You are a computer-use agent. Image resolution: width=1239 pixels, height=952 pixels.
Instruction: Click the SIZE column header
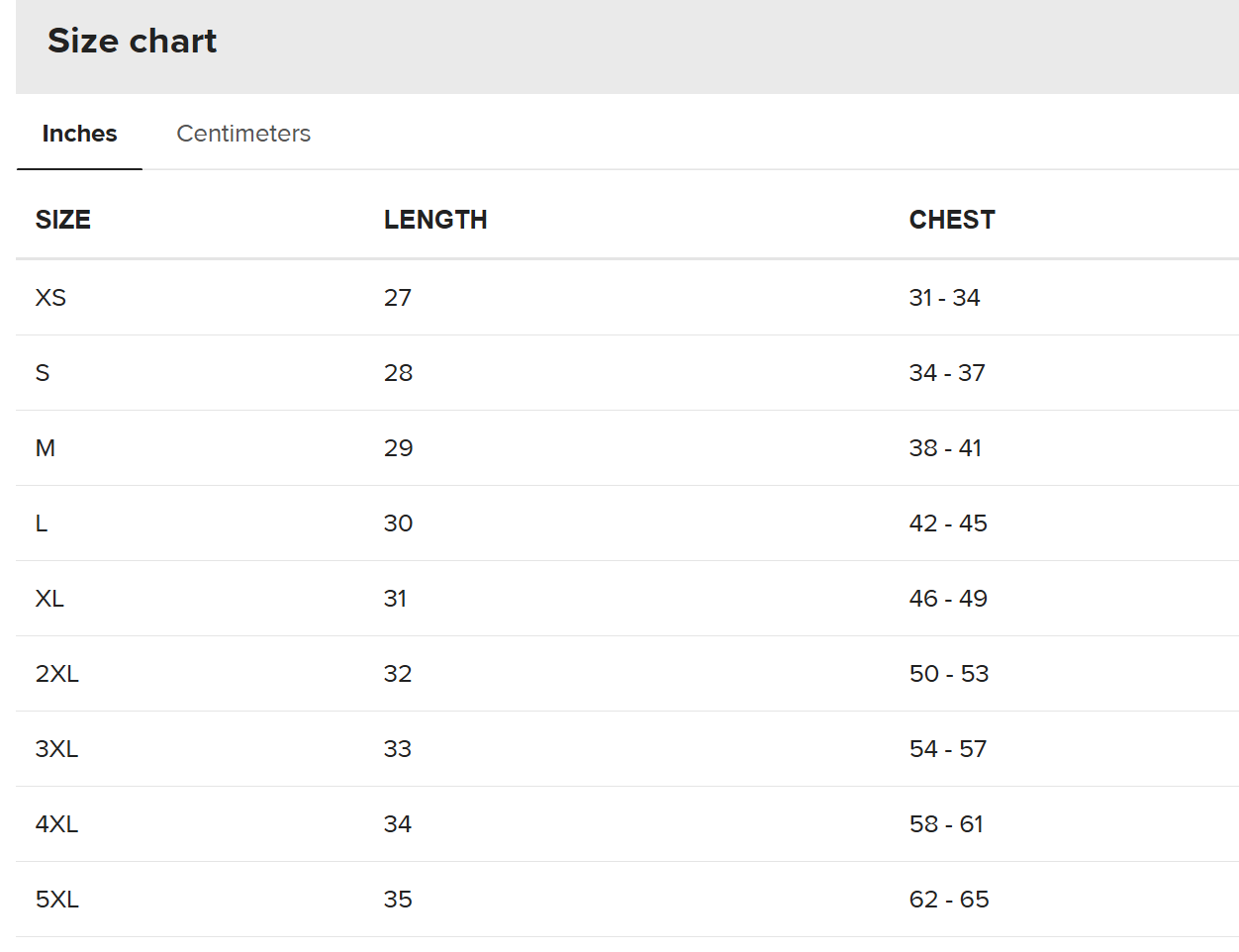point(63,220)
